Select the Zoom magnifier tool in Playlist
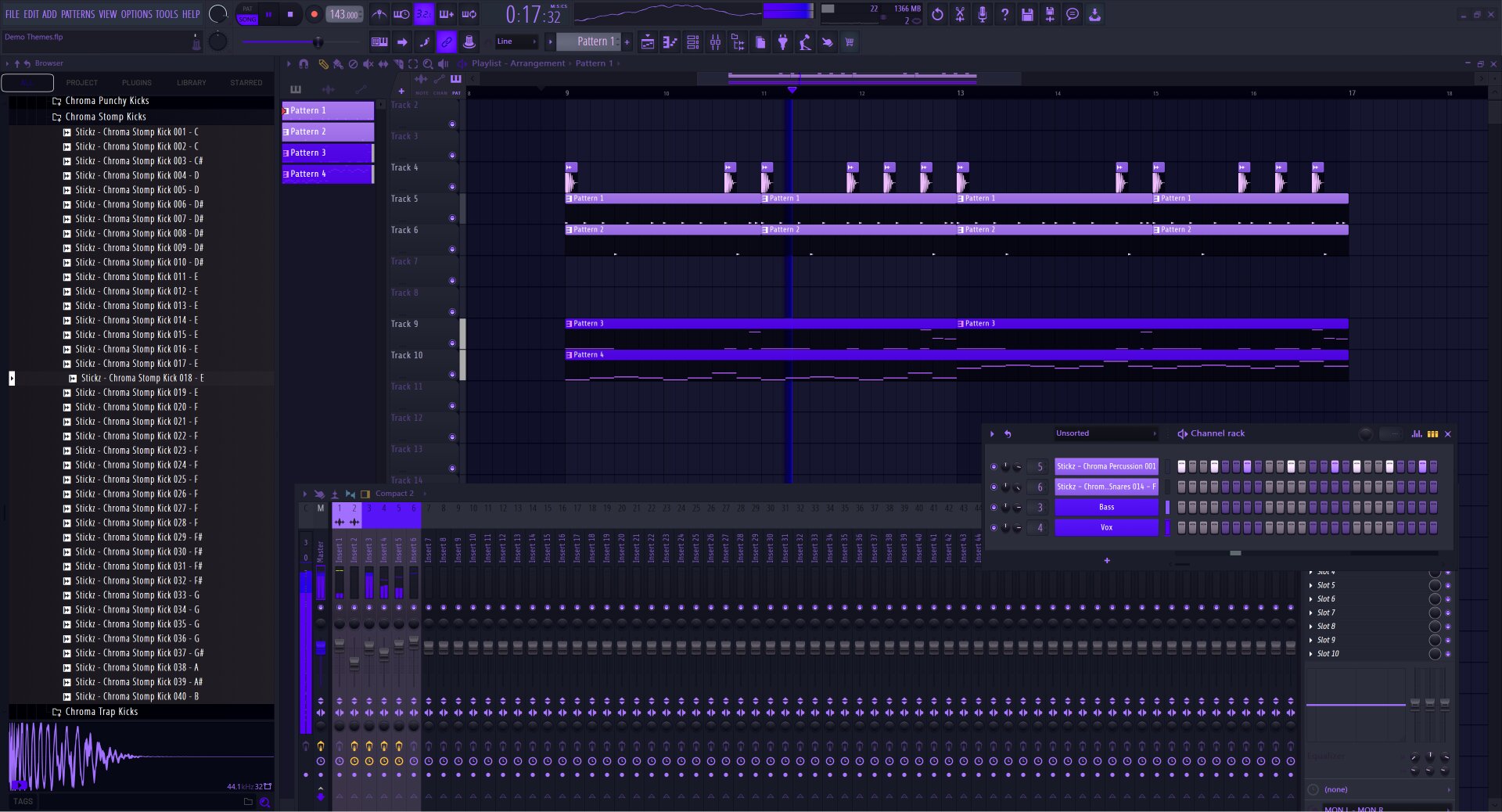Viewport: 1502px width, 812px height. (428, 64)
